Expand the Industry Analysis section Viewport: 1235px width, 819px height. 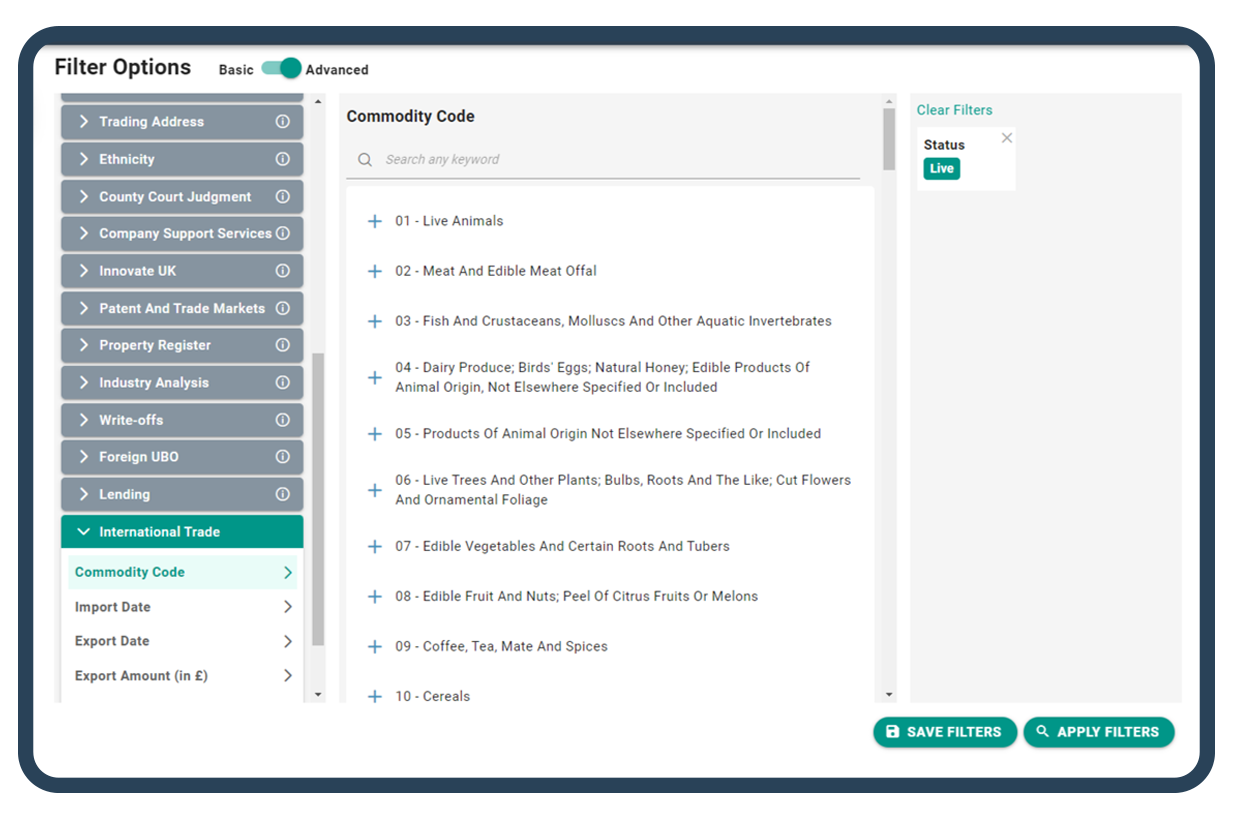pos(182,383)
